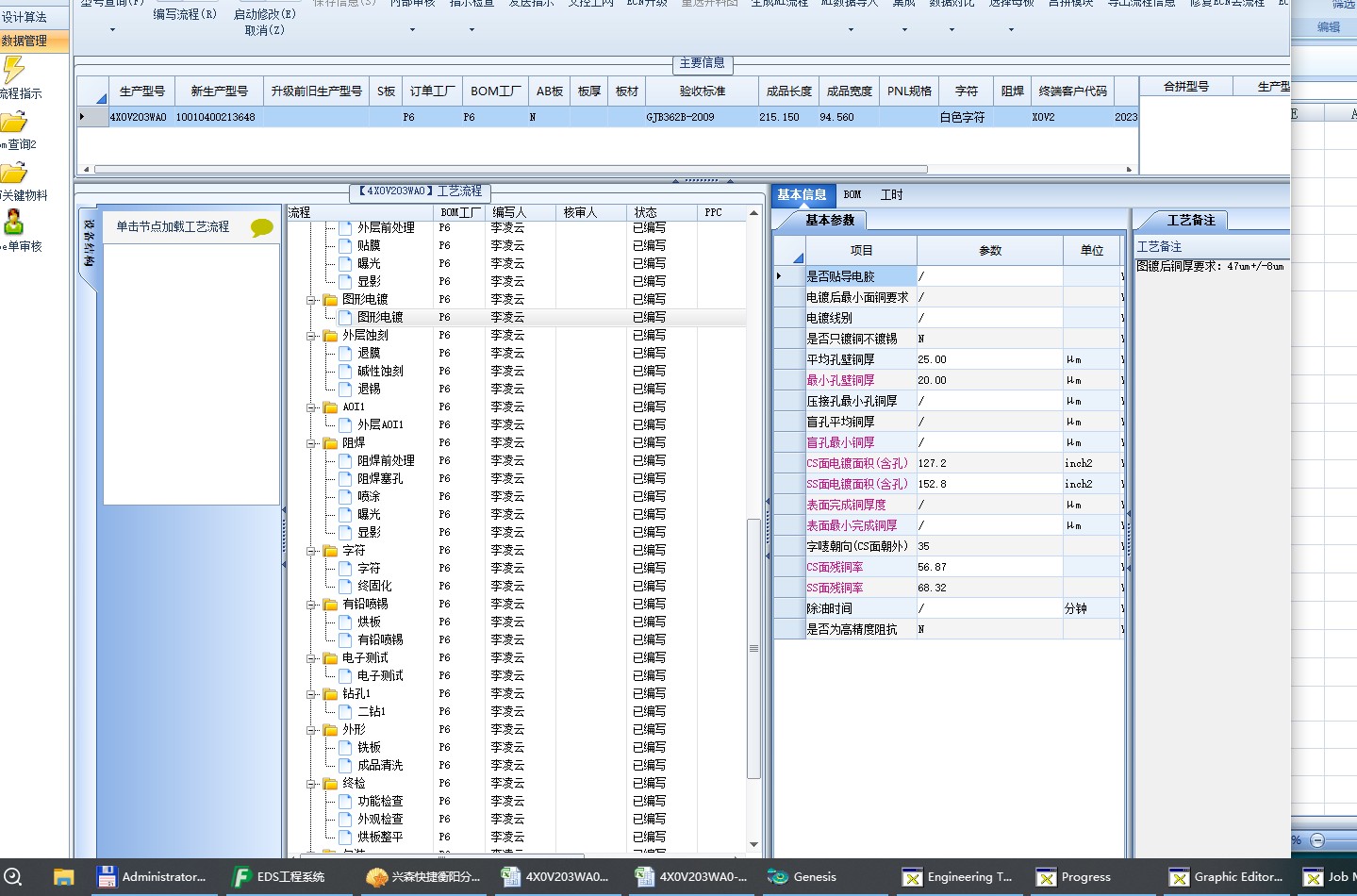Click the tree scrollbar down arrow
The height and width of the screenshot is (896, 1357).
pos(753,845)
